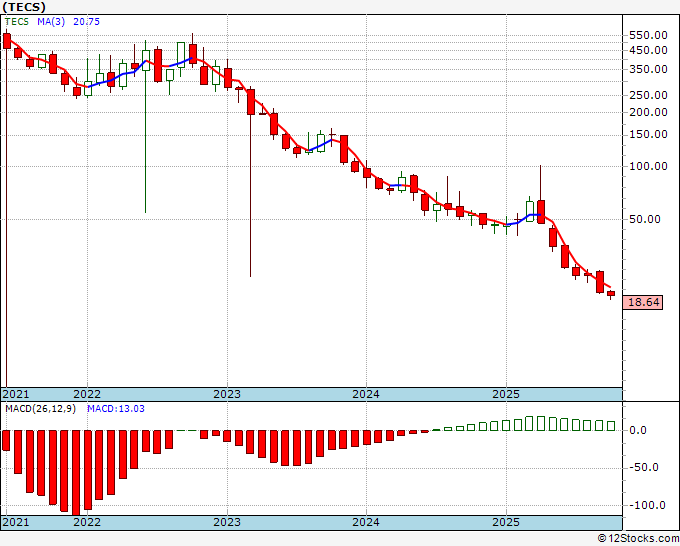Click the 20.75 moving average value
Image resolution: width=680 pixels, height=546 pixels.
pyautogui.click(x=86, y=21)
